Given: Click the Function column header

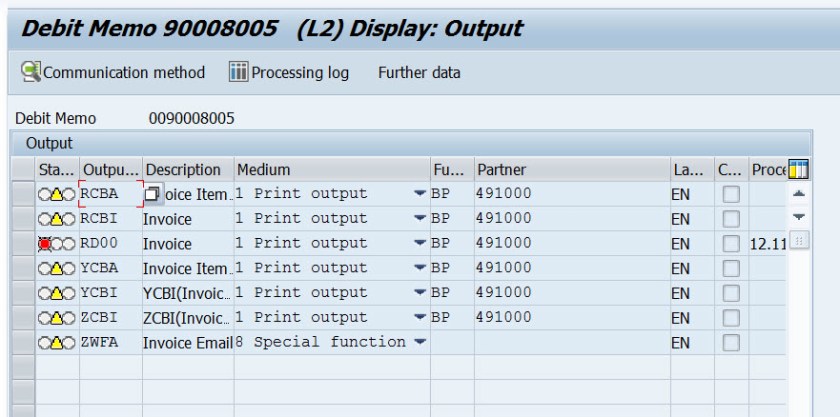Looking at the screenshot, I should pyautogui.click(x=452, y=169).
